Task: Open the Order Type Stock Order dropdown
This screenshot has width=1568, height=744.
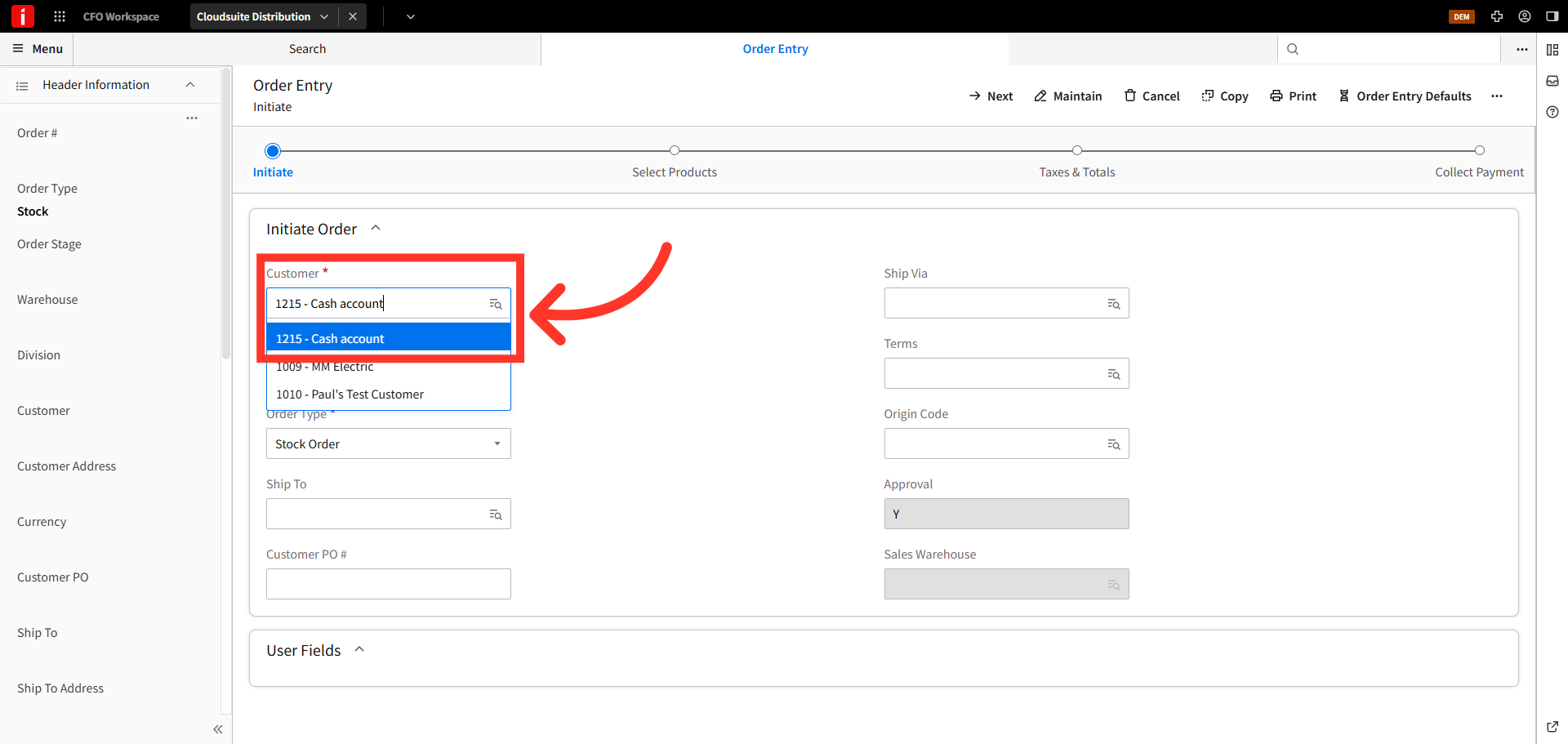Action: point(389,443)
